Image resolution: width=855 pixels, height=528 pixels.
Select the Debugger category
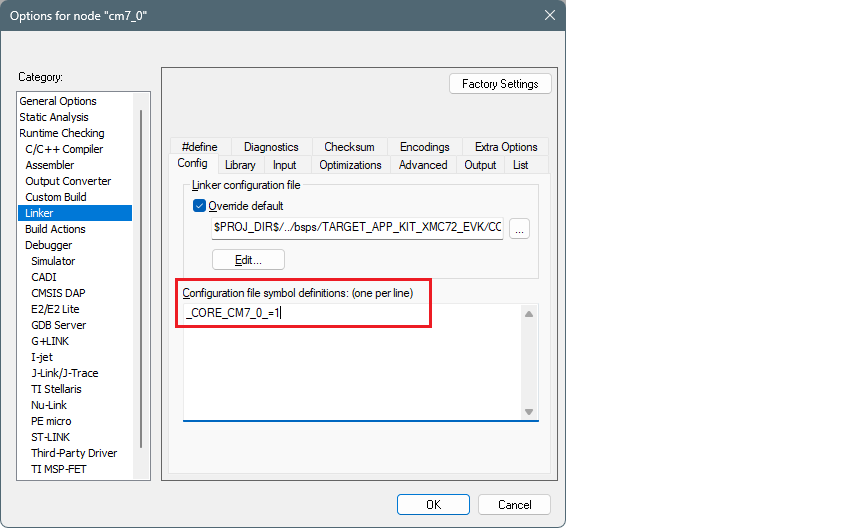[x=48, y=245]
